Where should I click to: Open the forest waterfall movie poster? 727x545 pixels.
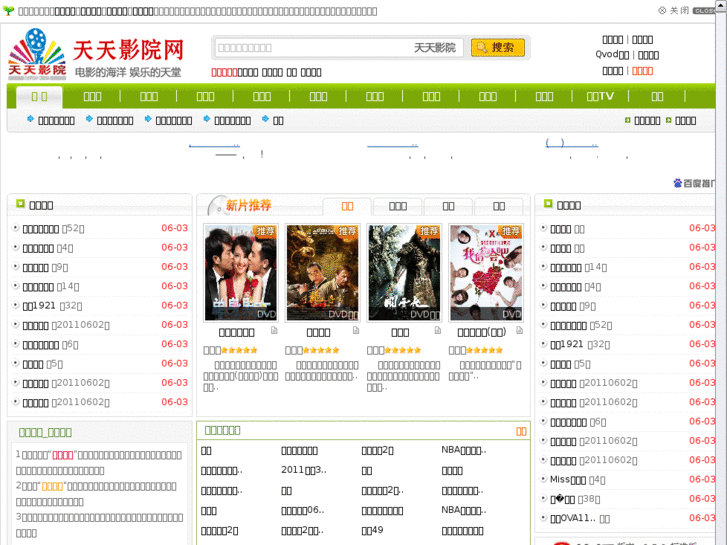404,273
